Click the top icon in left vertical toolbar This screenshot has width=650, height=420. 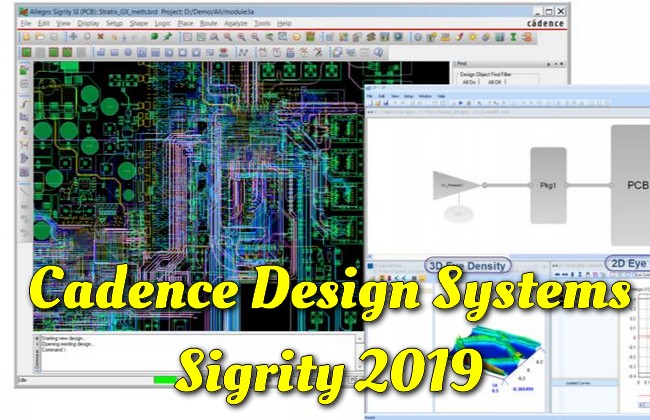(24, 70)
